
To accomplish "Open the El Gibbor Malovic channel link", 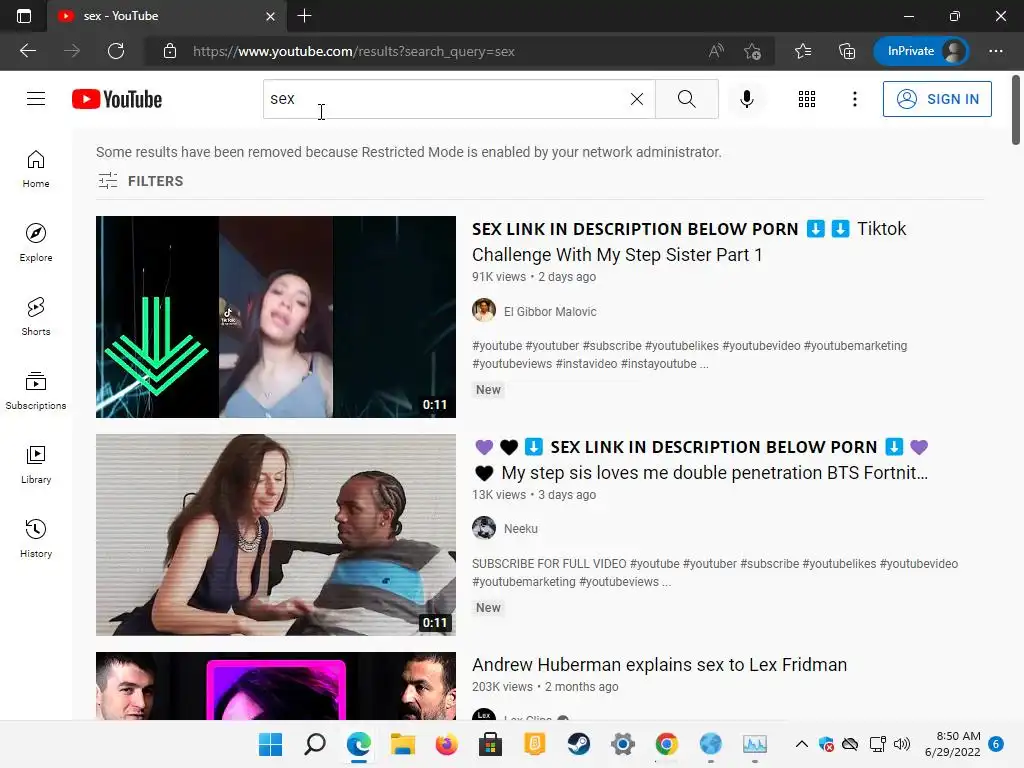I will [550, 312].
